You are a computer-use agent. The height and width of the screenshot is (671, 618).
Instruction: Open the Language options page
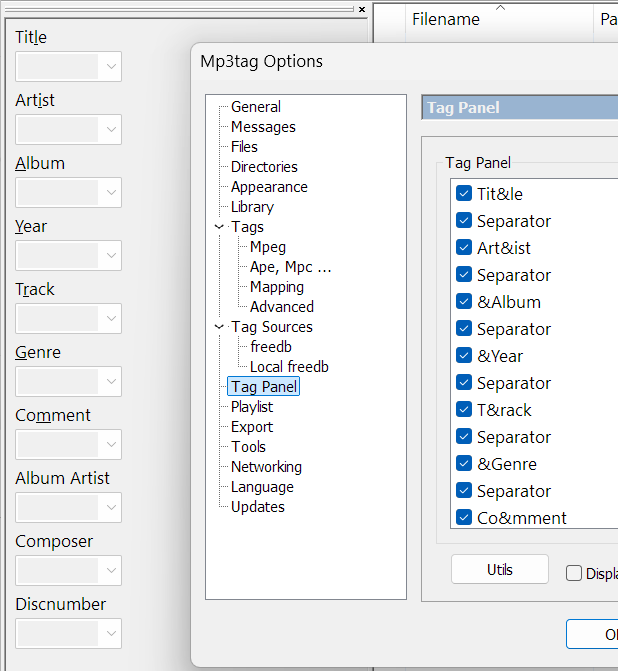pos(262,487)
